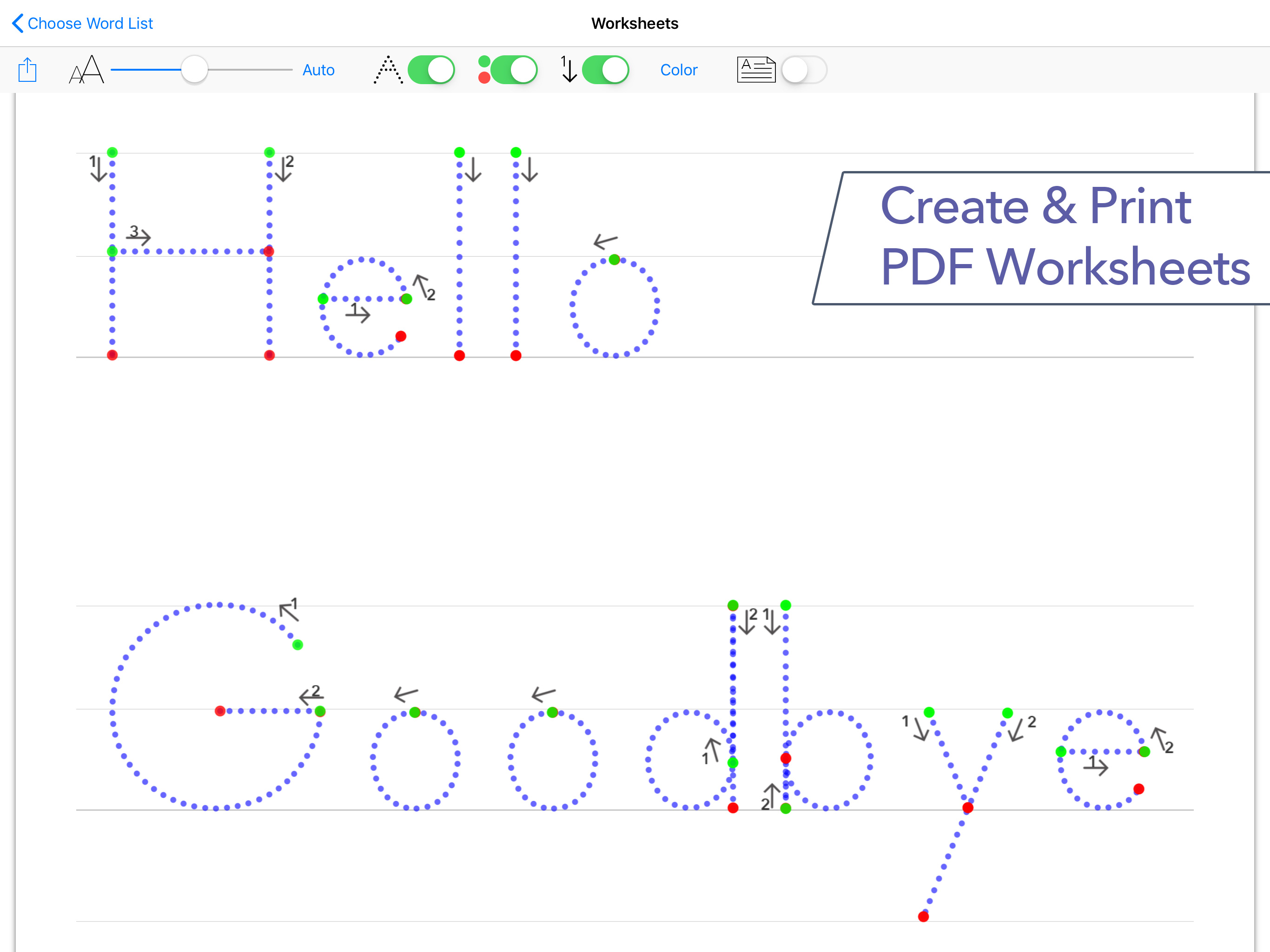Click the green and red dots icon
The width and height of the screenshot is (1270, 952).
pos(484,70)
